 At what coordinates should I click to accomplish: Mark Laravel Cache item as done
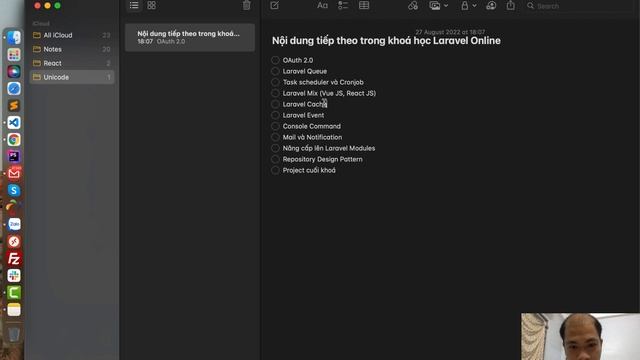(x=275, y=104)
